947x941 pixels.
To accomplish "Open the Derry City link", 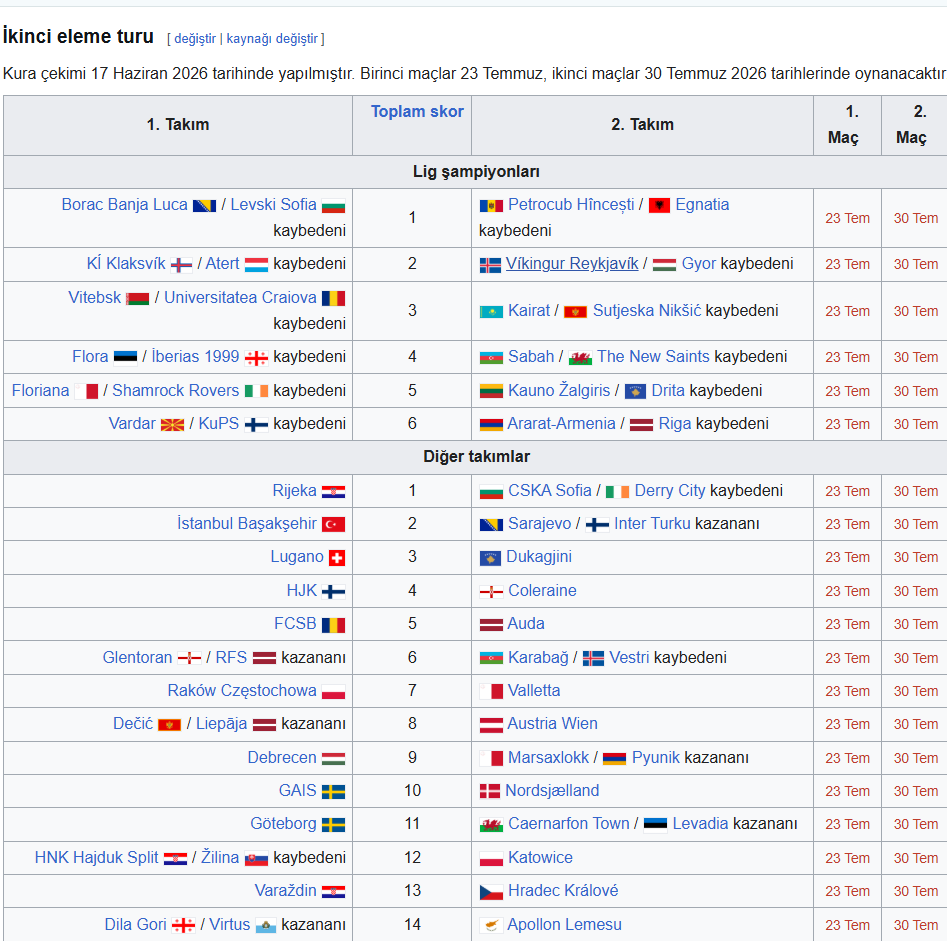I will [x=670, y=490].
